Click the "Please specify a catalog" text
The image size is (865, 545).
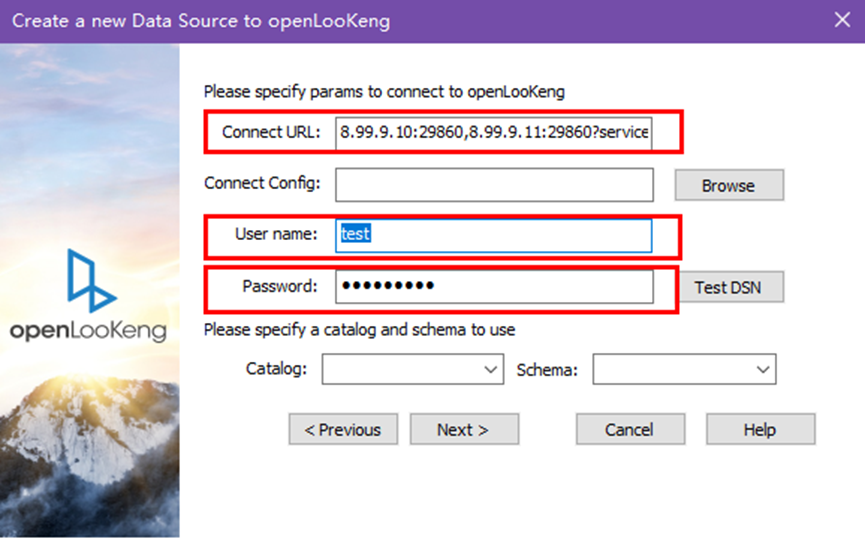point(359,329)
